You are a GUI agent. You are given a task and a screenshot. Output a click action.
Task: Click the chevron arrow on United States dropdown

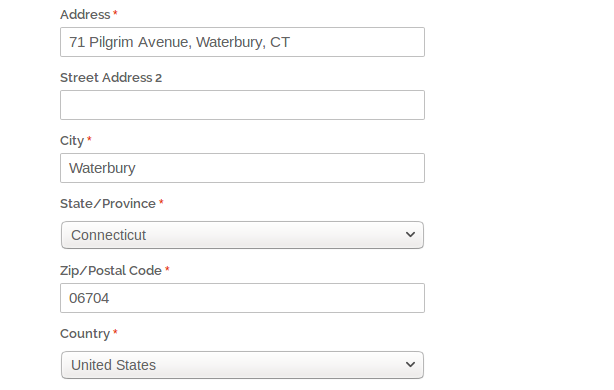point(410,365)
